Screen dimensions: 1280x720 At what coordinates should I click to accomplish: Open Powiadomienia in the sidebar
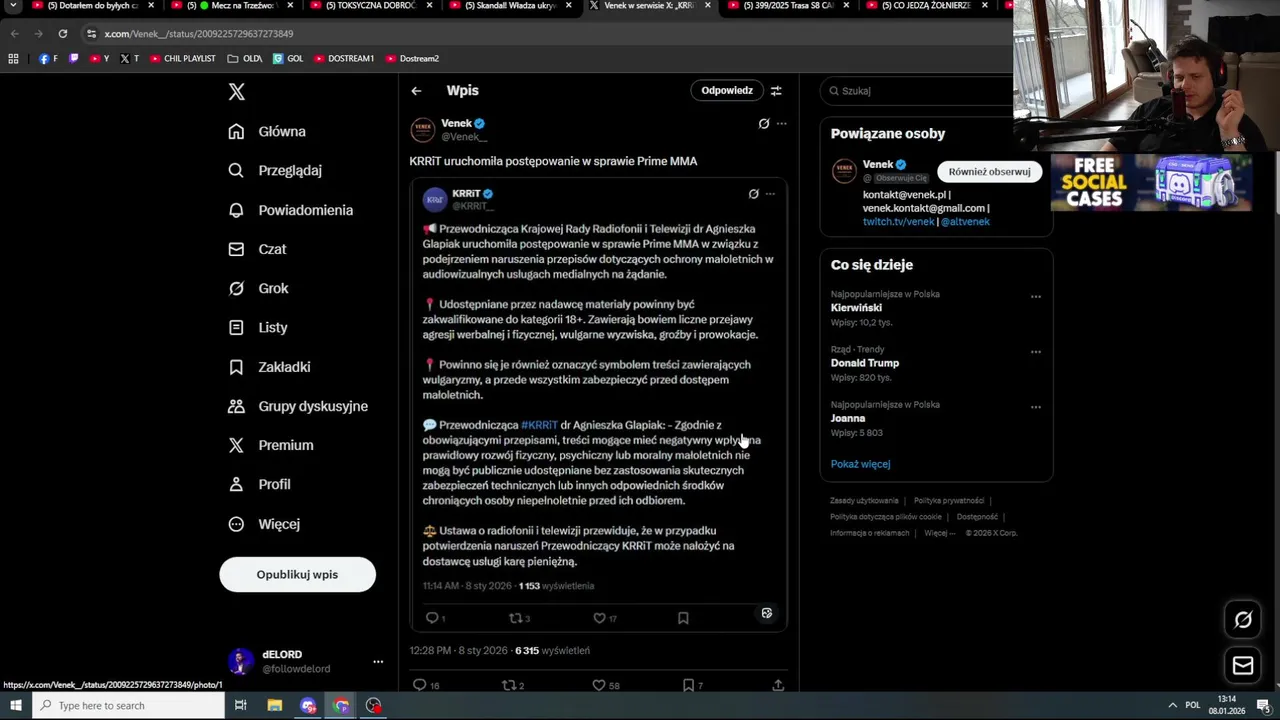(290, 210)
